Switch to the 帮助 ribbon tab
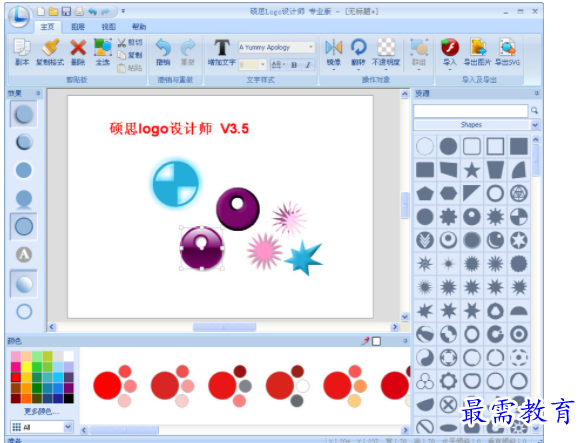The image size is (583, 443). click(139, 27)
